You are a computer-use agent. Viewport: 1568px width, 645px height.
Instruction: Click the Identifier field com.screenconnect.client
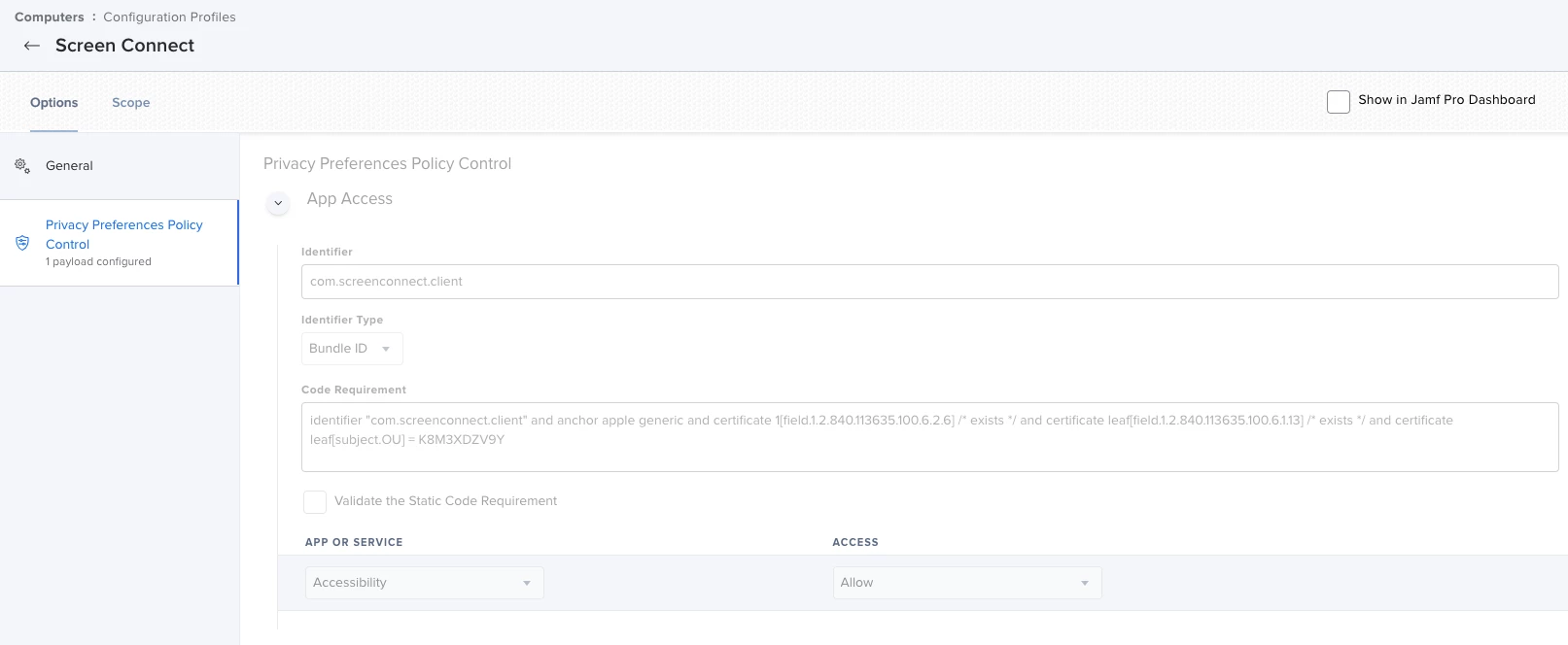[x=929, y=282]
